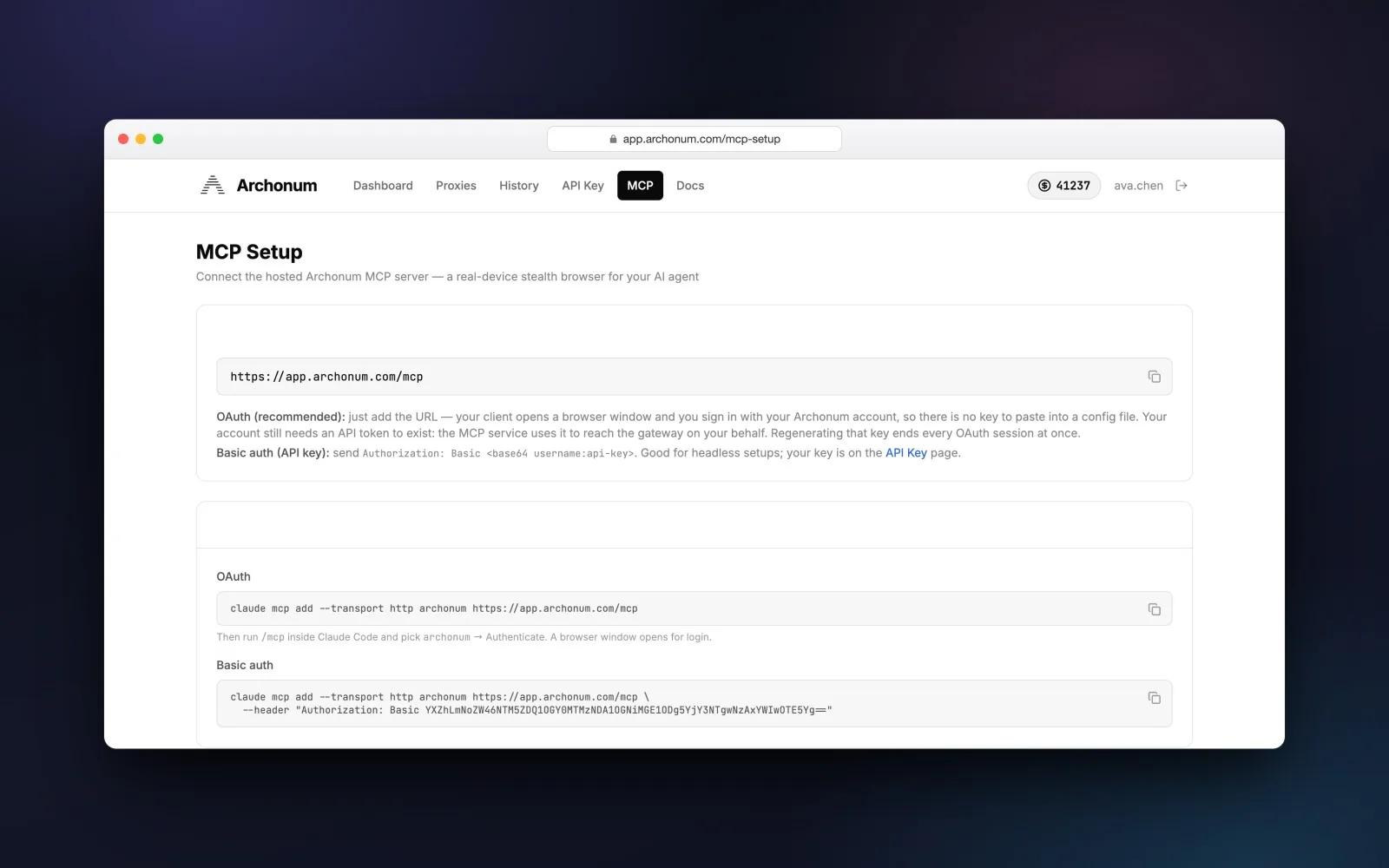This screenshot has height=868, width=1389.
Task: Maximize the window with green button
Action: tap(158, 139)
